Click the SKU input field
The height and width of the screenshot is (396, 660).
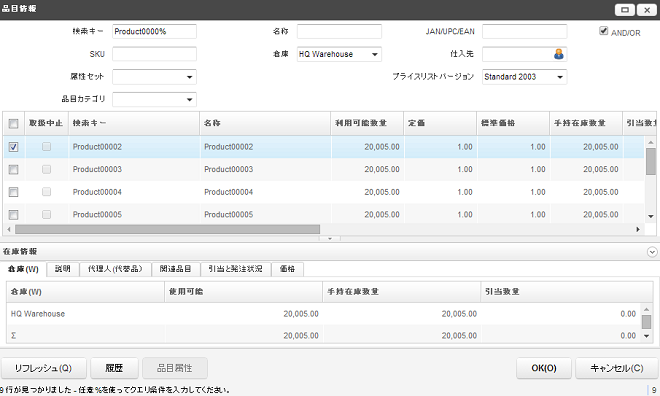[x=154, y=54]
